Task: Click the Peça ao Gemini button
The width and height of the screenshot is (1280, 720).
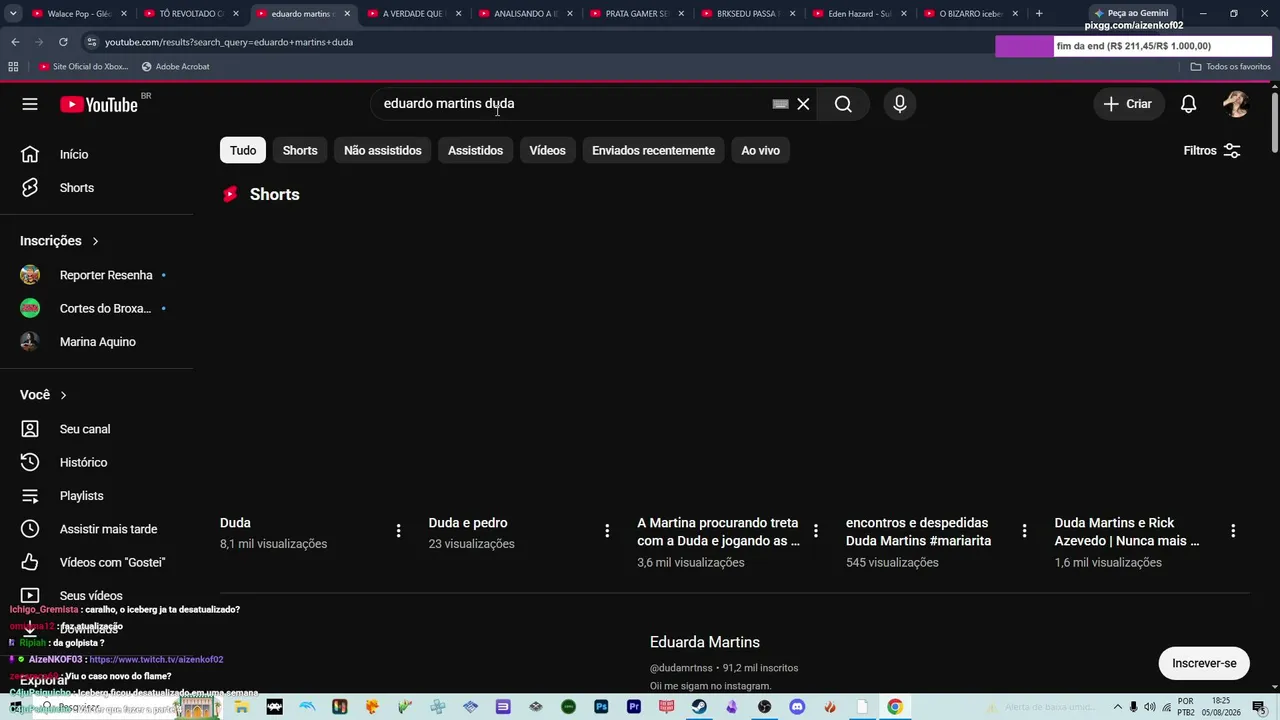Action: click(x=1131, y=13)
